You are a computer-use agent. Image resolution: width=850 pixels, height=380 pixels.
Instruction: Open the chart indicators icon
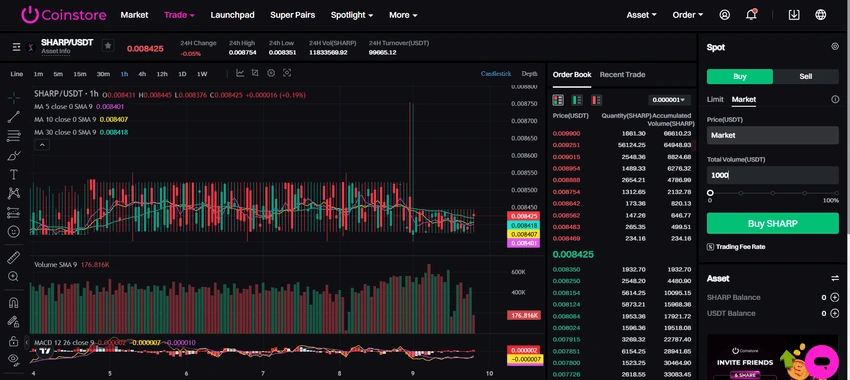[240, 73]
